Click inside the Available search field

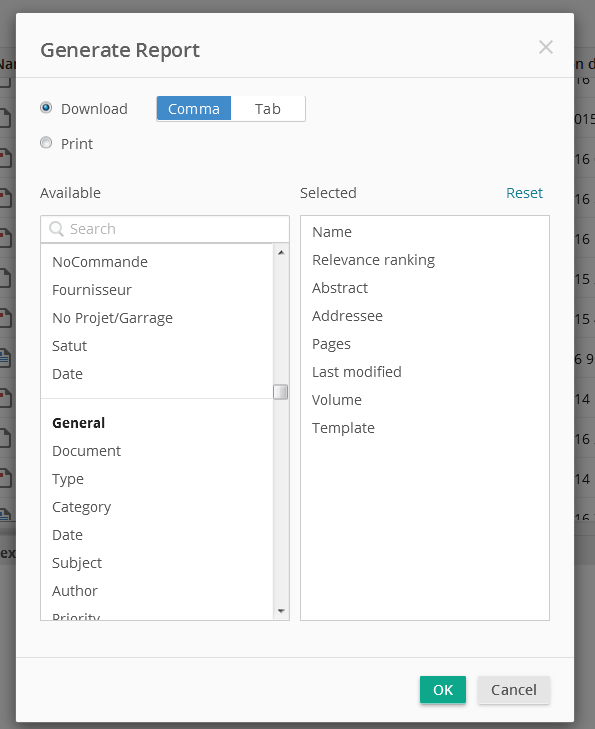(165, 229)
